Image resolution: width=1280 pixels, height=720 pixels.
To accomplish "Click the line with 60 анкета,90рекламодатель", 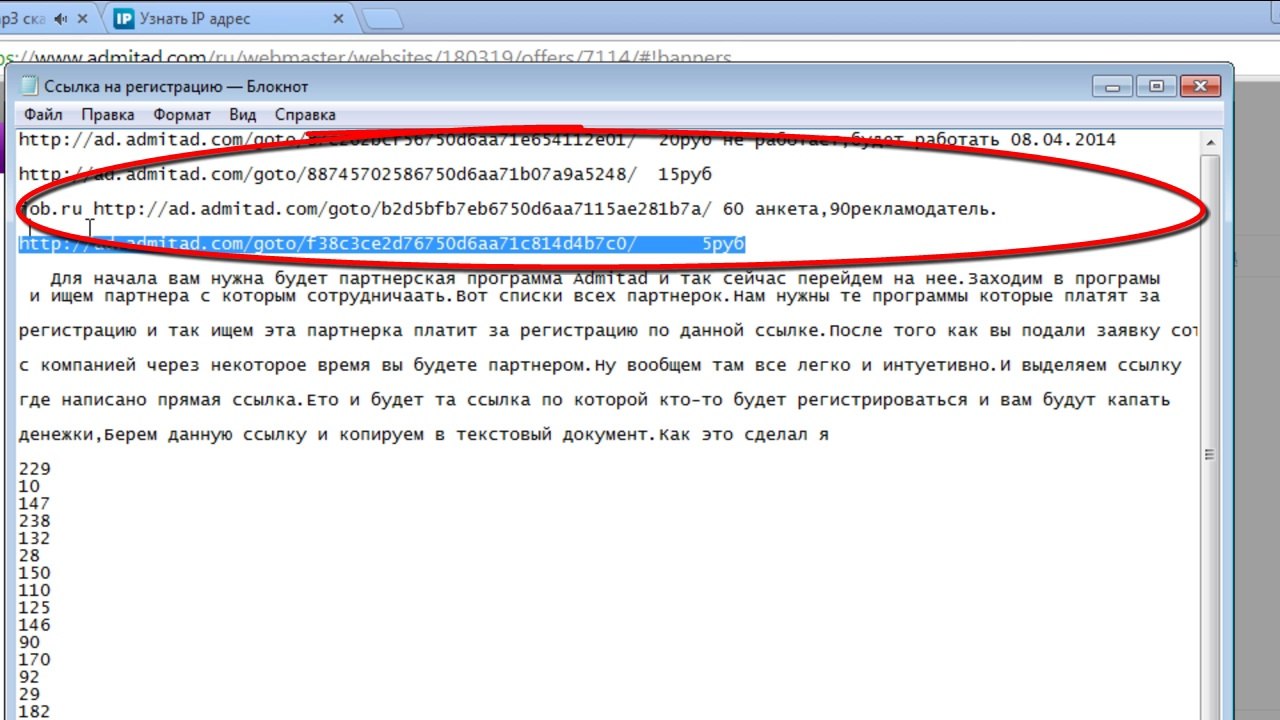I will (x=508, y=209).
